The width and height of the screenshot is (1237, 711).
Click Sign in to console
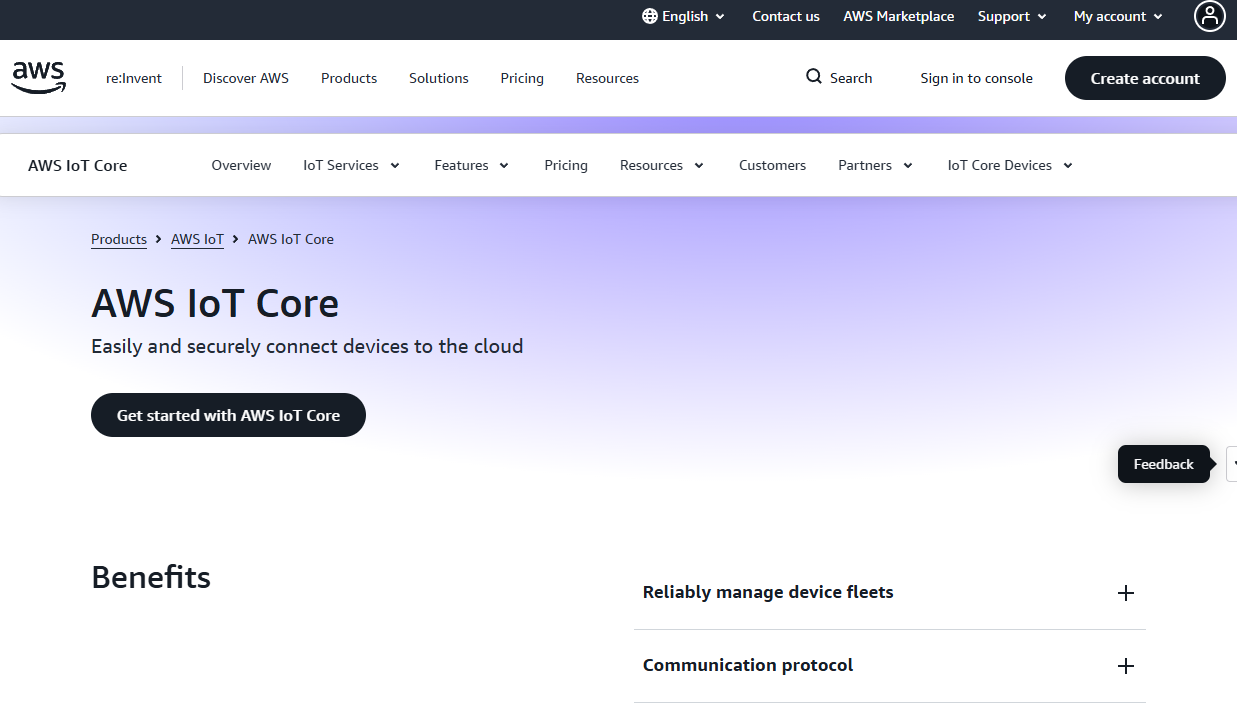(976, 78)
